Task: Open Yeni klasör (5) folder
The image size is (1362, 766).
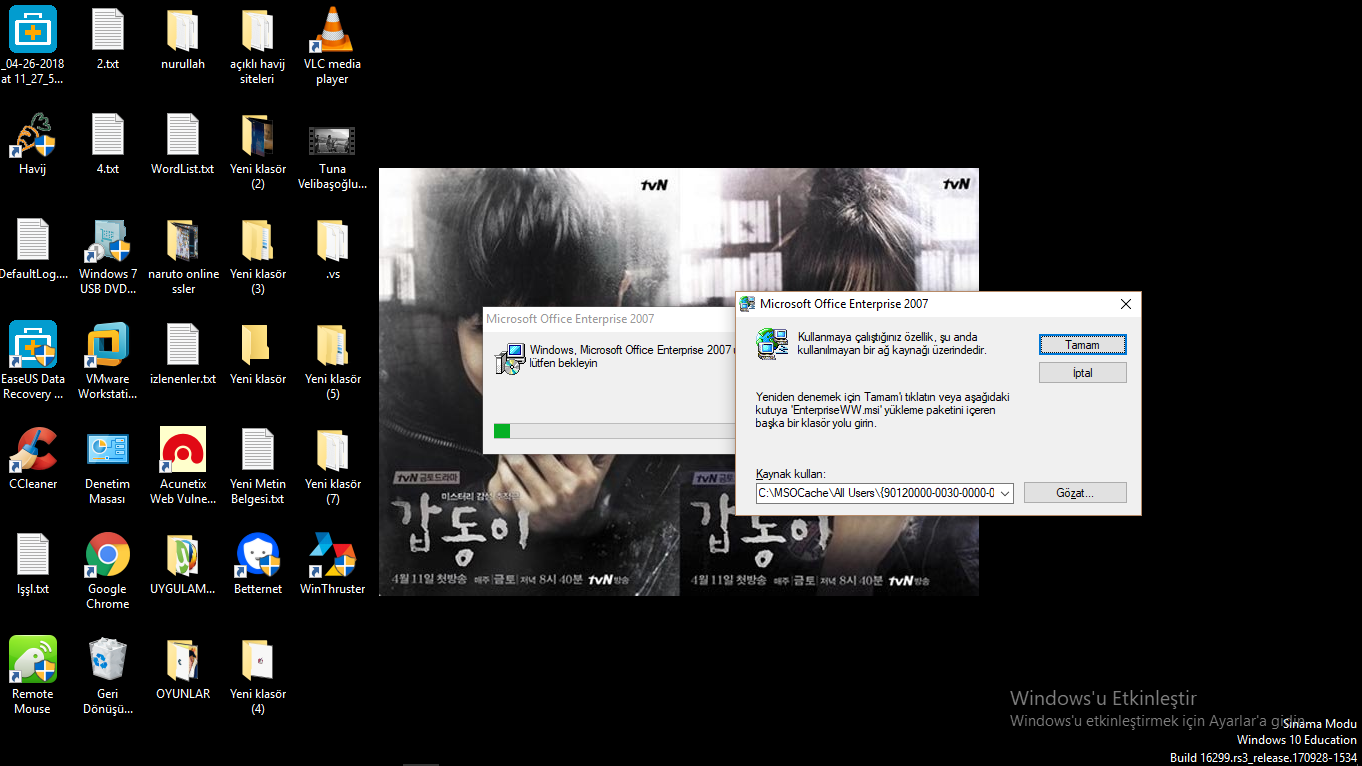Action: tap(332, 362)
